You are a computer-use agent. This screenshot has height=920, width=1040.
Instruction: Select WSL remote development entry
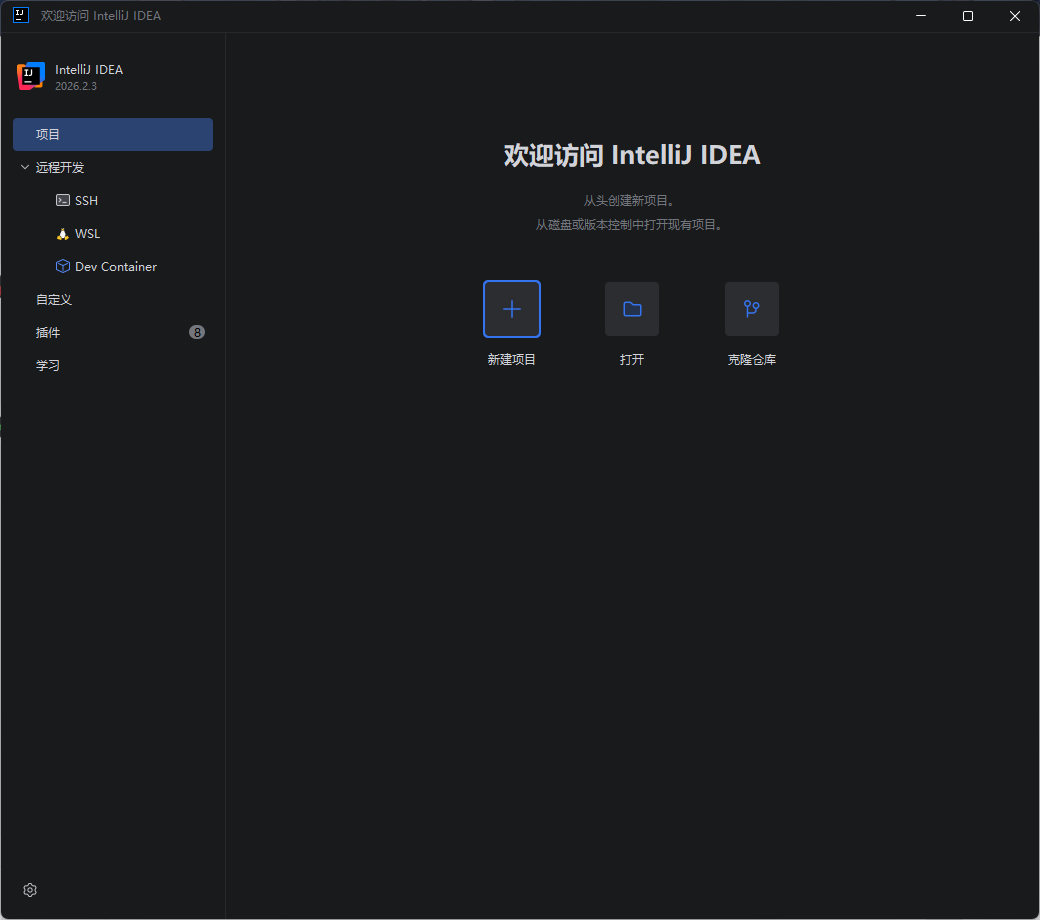pos(113,233)
